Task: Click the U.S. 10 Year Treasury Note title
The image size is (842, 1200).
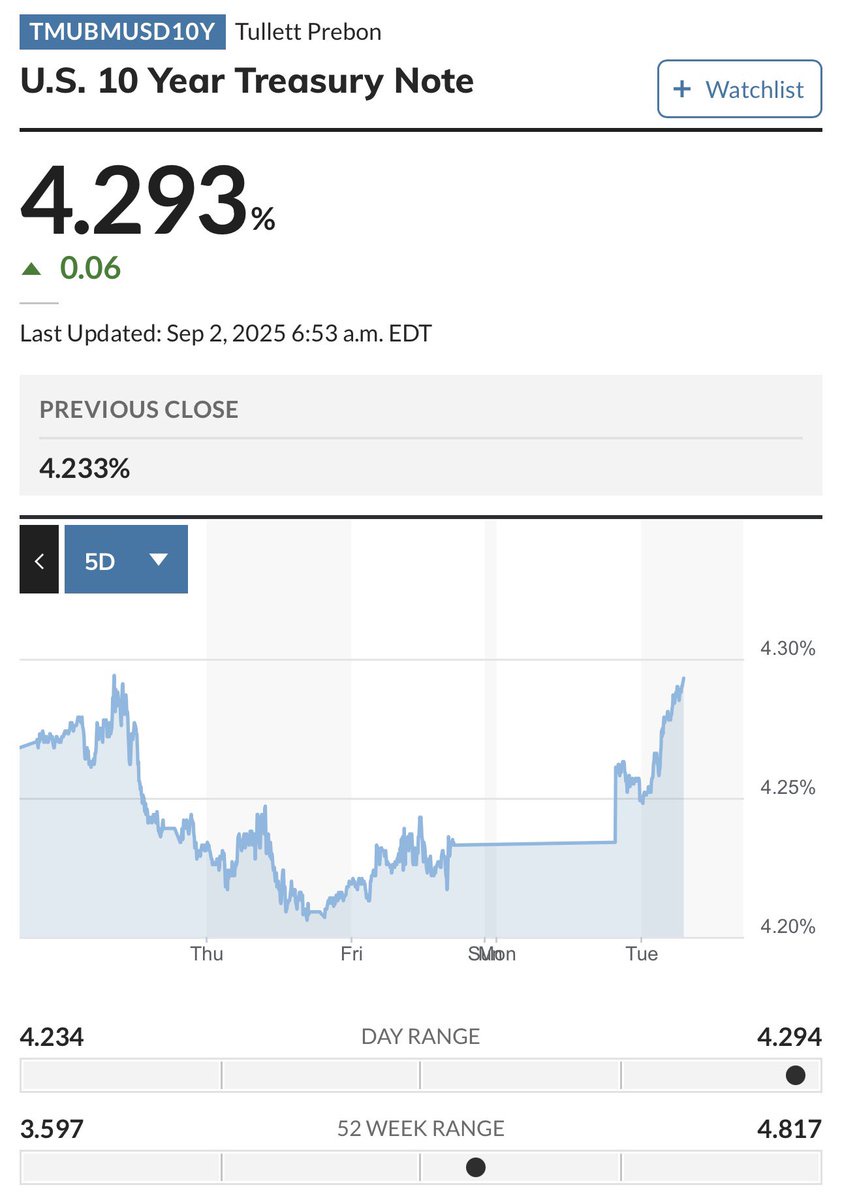Action: point(247,81)
